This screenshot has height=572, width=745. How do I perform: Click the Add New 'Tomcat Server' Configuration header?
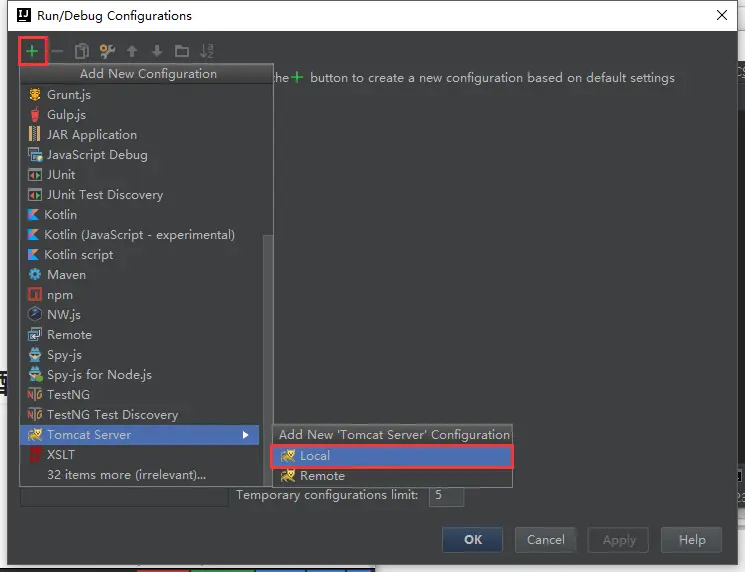pos(393,435)
